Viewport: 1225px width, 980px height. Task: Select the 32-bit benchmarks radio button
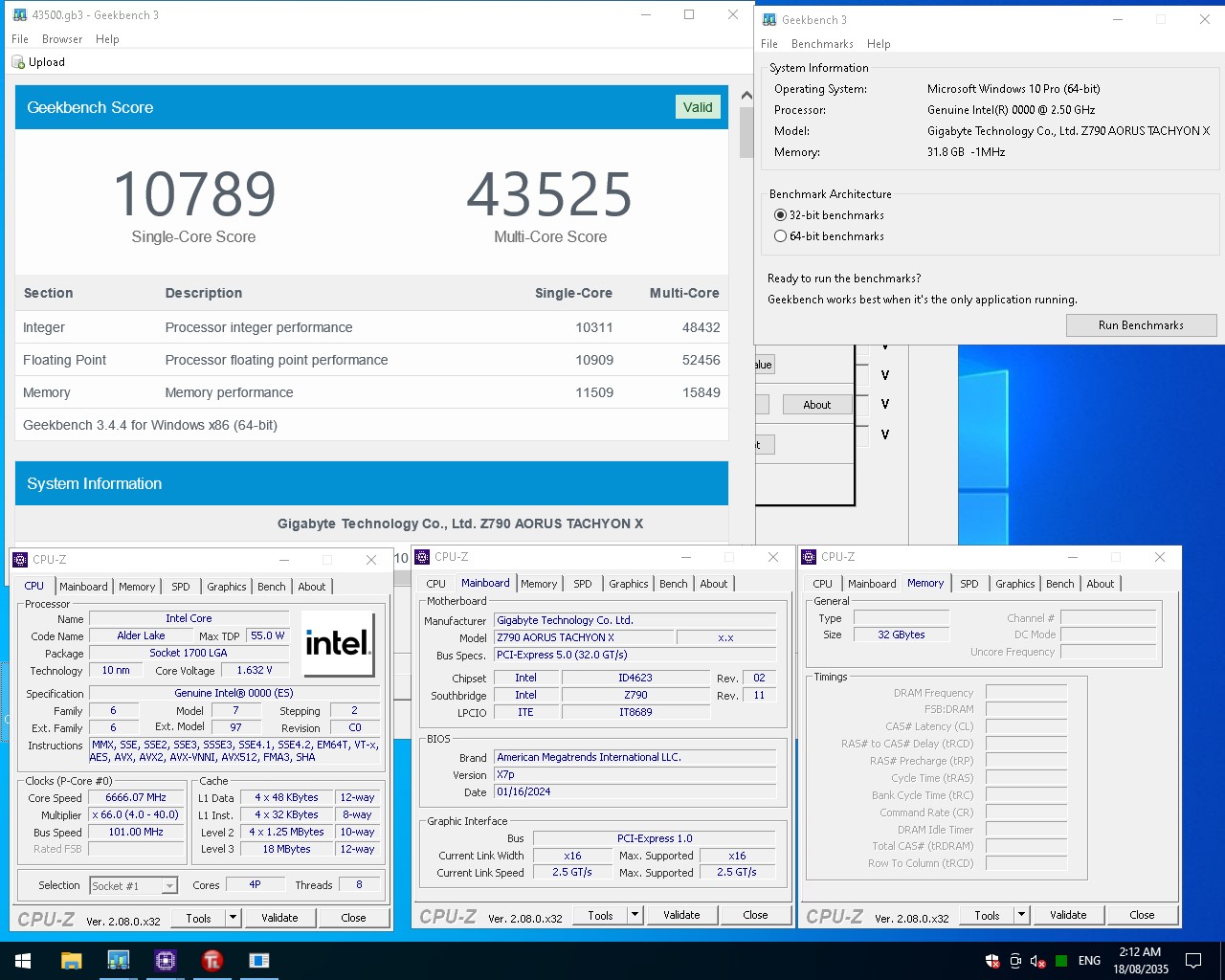point(780,215)
